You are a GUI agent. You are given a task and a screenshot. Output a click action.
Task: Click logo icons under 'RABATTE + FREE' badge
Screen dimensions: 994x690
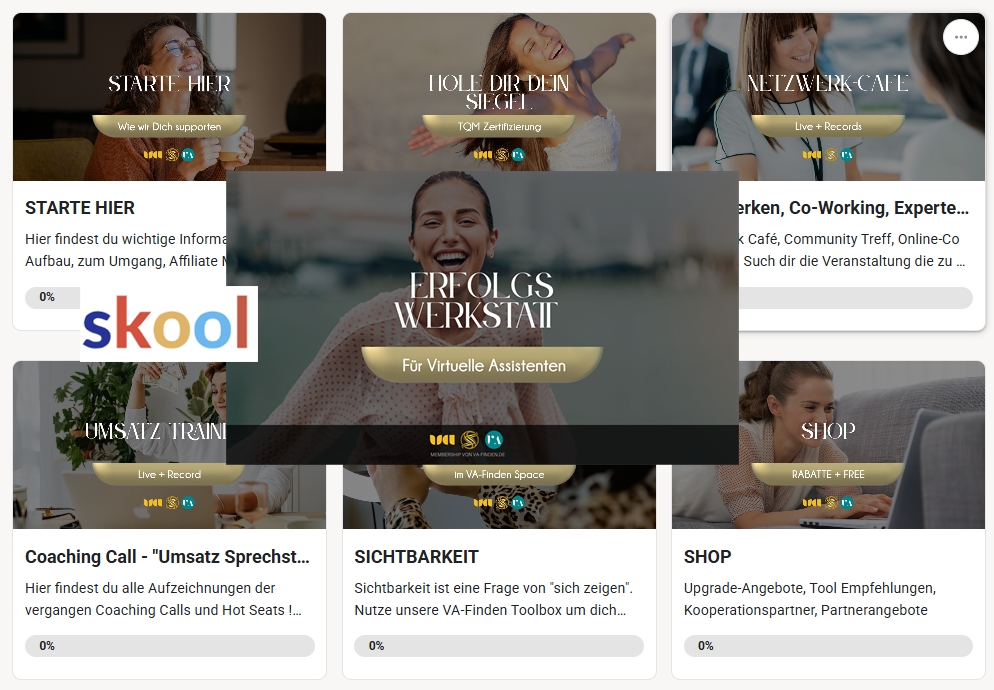[x=828, y=503]
